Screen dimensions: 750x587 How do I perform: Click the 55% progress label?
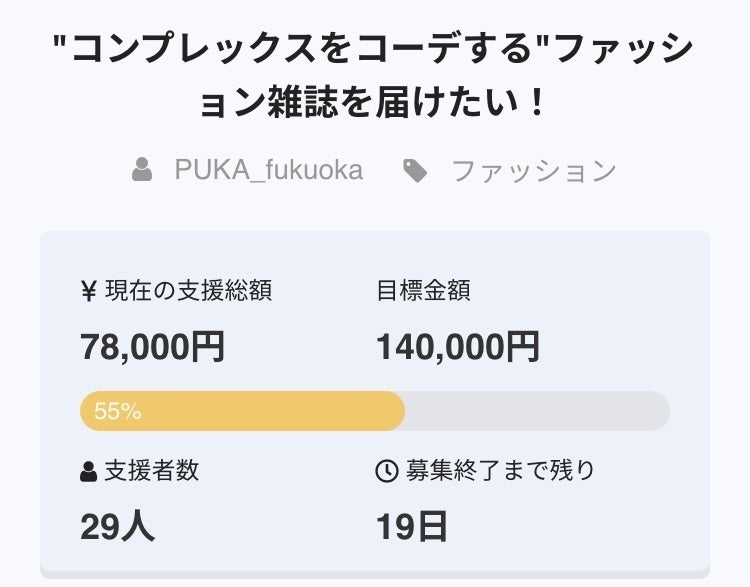[117, 411]
